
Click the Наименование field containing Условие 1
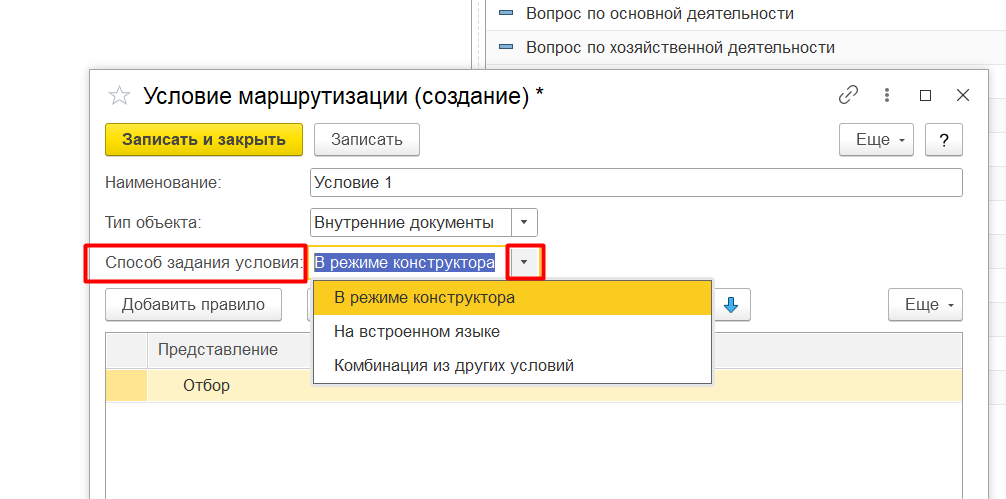pos(636,183)
